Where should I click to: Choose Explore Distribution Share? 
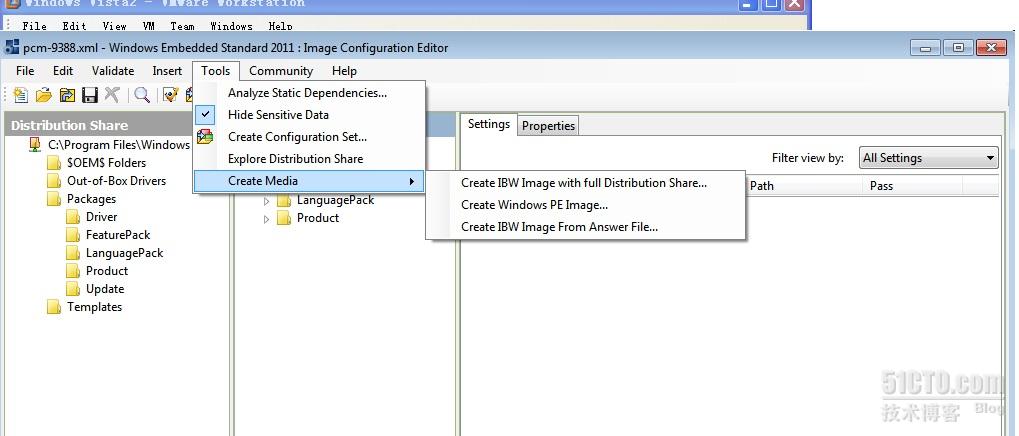click(295, 159)
